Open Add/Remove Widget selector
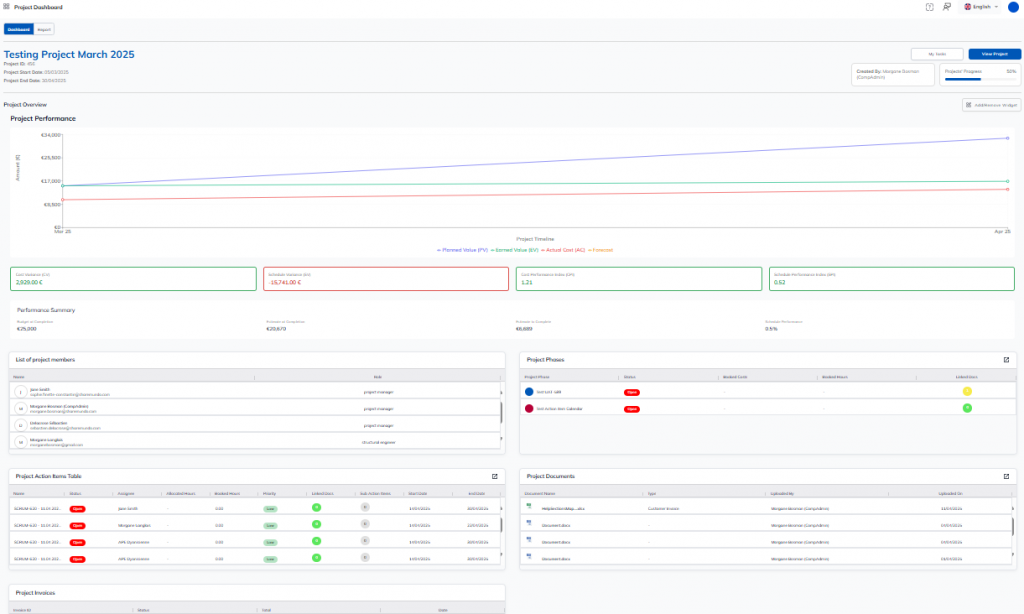The image size is (1024, 614). coord(991,104)
